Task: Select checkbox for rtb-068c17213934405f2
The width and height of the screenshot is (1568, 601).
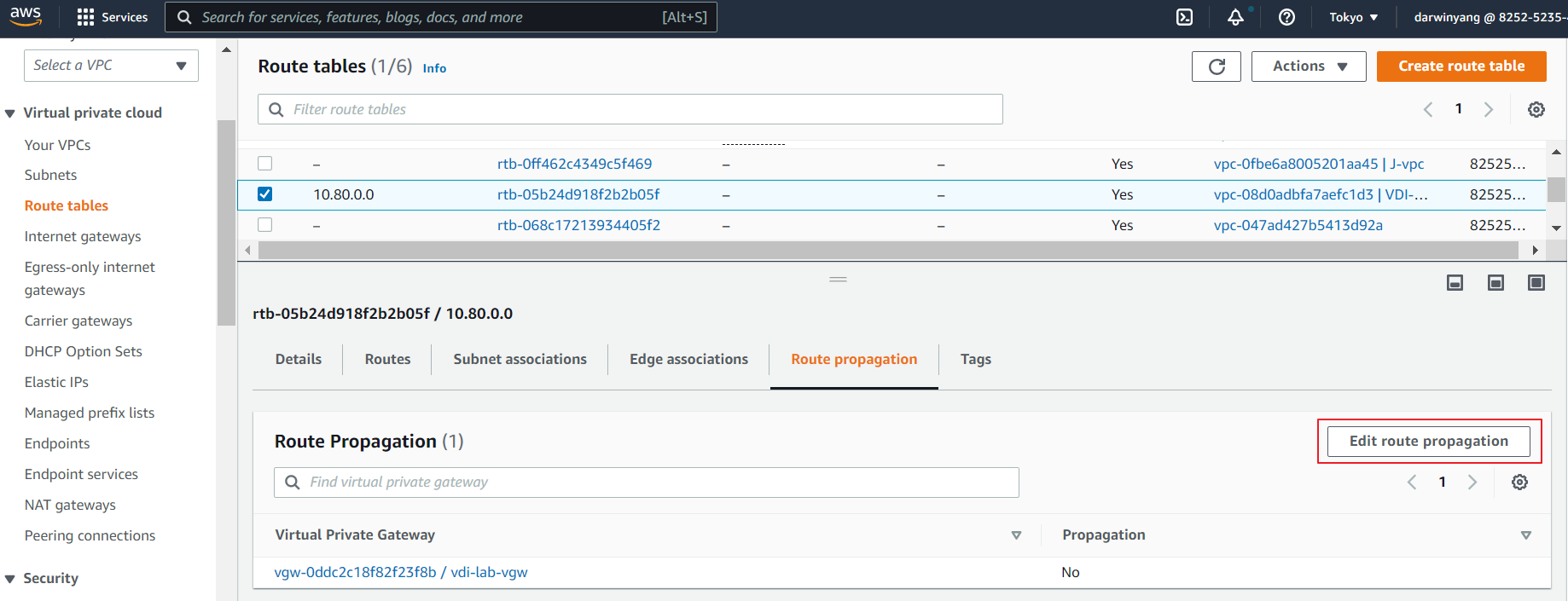Action: point(265,225)
